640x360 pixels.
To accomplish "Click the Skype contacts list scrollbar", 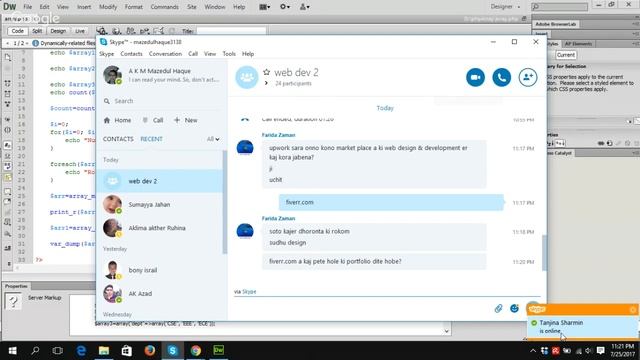I will [224, 202].
